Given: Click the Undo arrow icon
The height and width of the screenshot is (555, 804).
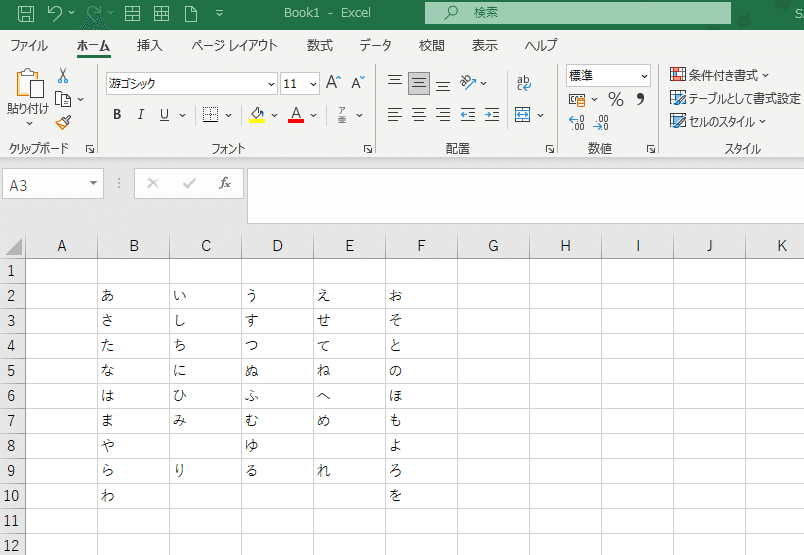Looking at the screenshot, I should coord(54,13).
